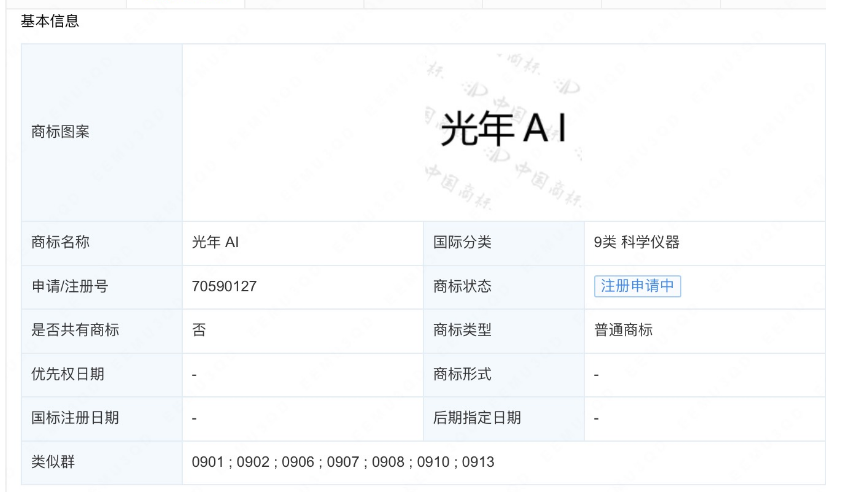Click the 注册申请中 status badge

tap(637, 286)
